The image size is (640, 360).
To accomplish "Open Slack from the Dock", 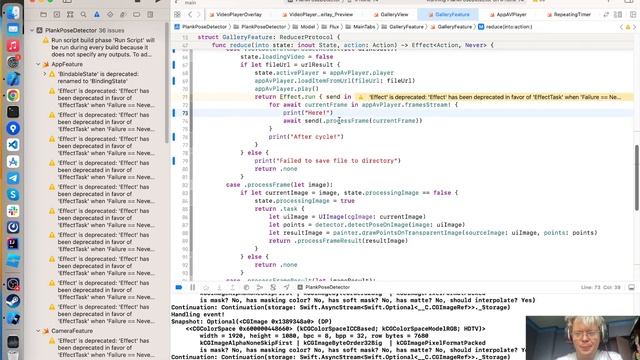I will point(13,211).
